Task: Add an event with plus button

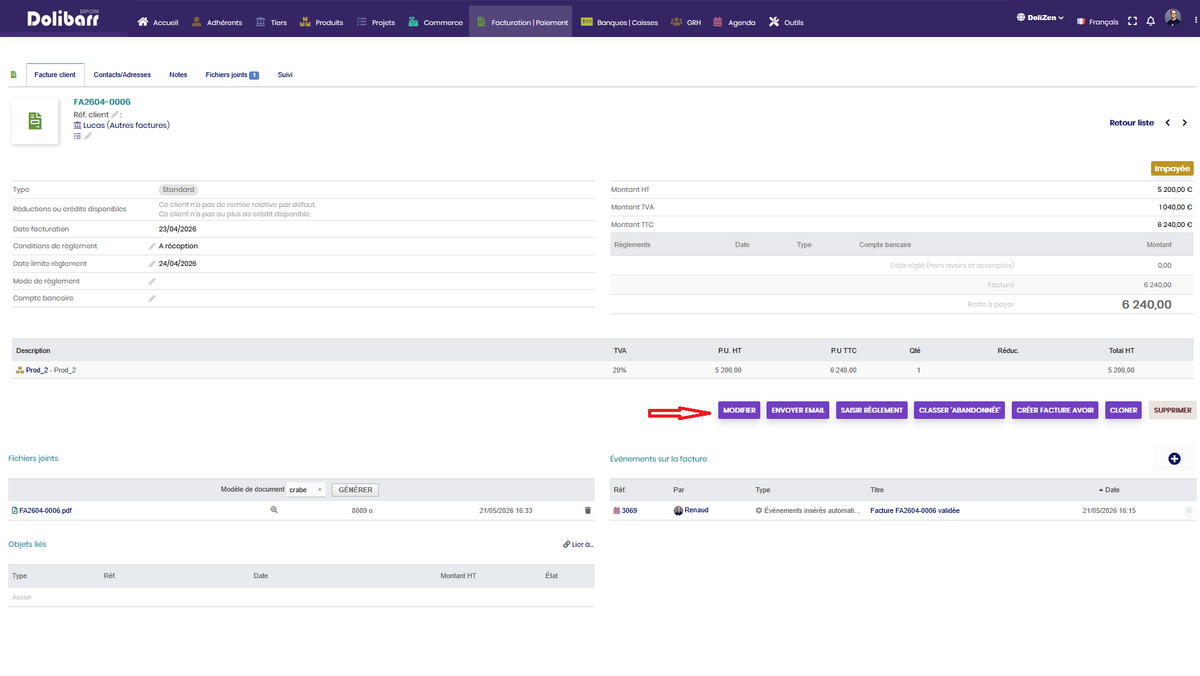Action: [x=1174, y=458]
